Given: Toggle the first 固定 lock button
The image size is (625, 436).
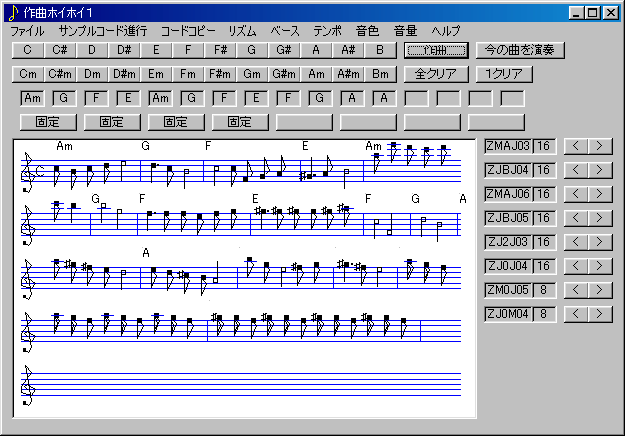Looking at the screenshot, I should (x=48, y=122).
